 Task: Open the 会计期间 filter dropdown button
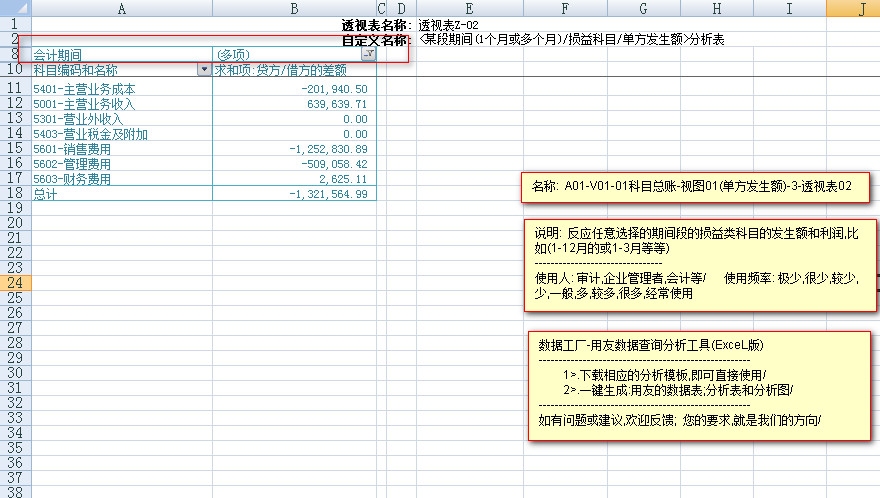(368, 54)
